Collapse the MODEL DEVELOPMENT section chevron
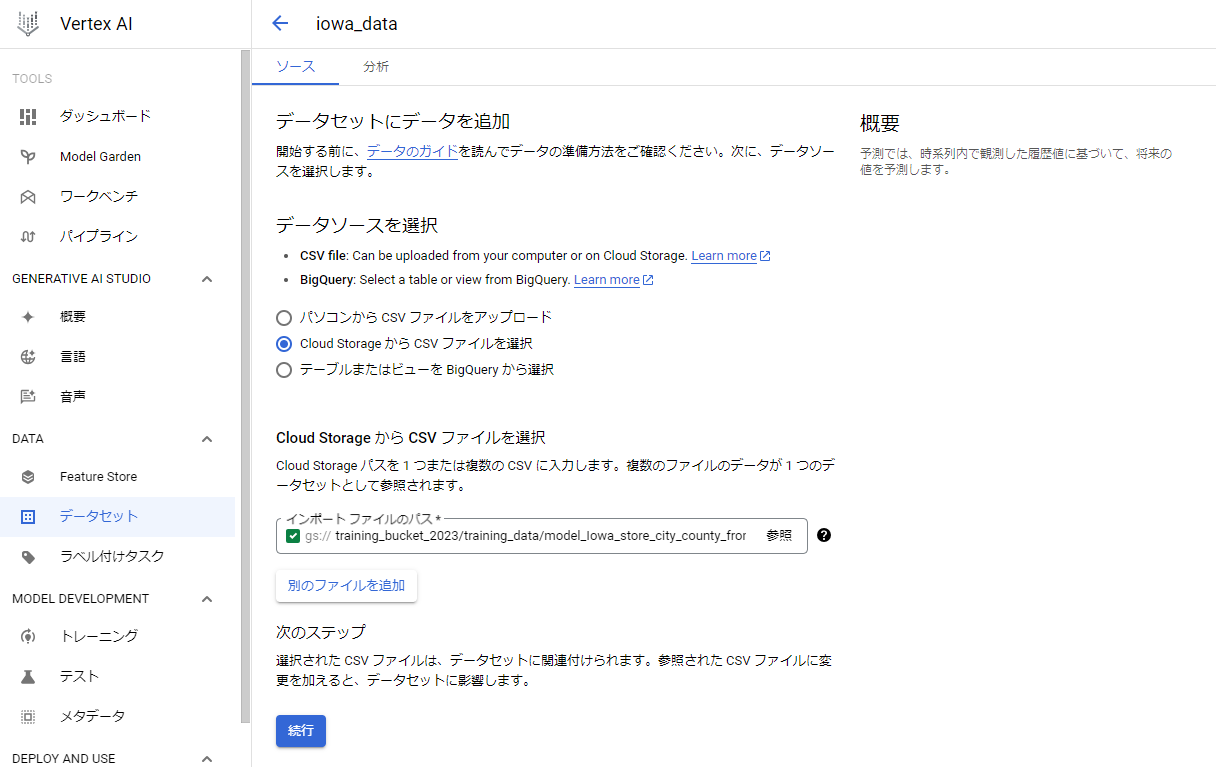 (207, 599)
